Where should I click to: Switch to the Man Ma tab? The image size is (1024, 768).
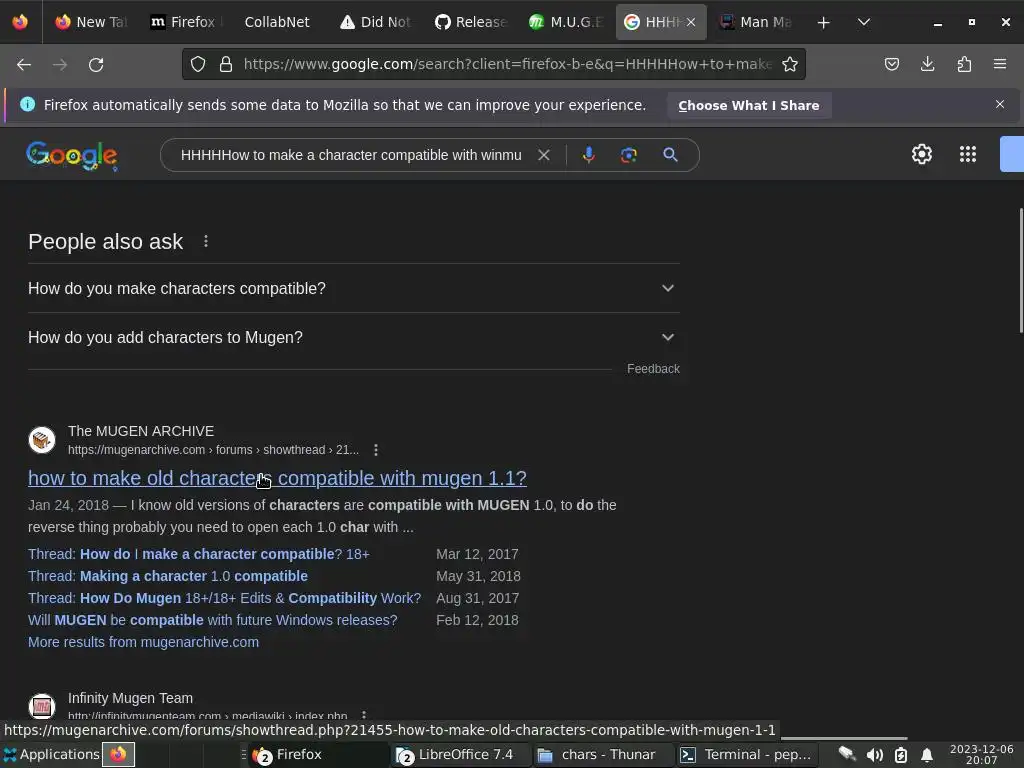pos(756,22)
